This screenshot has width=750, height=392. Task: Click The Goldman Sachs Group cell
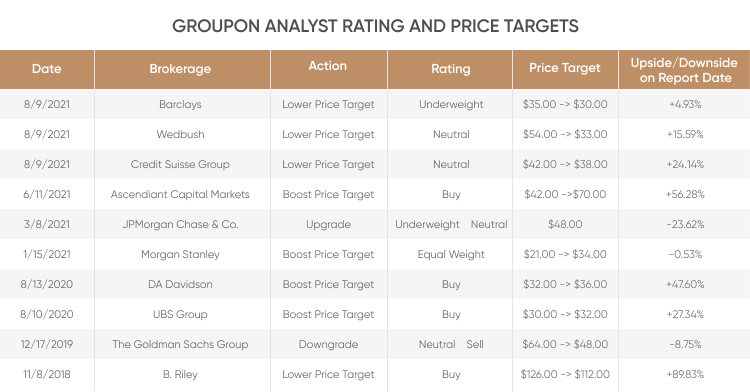pyautogui.click(x=180, y=345)
